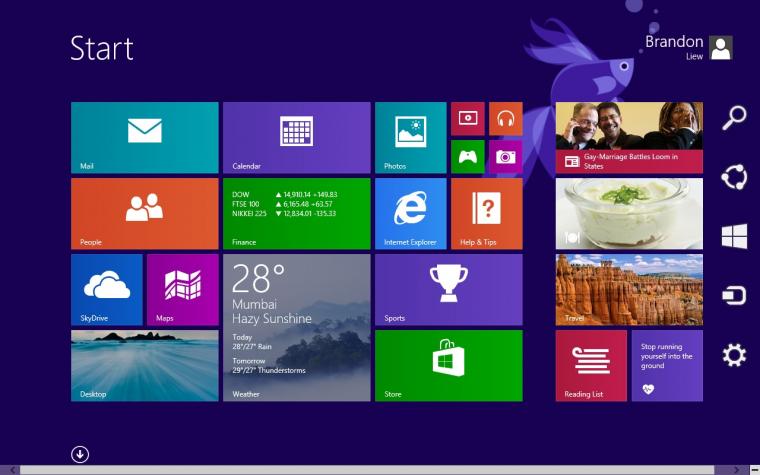The width and height of the screenshot is (760, 475).
Task: Click the Windows Start charm
Action: coord(734,236)
